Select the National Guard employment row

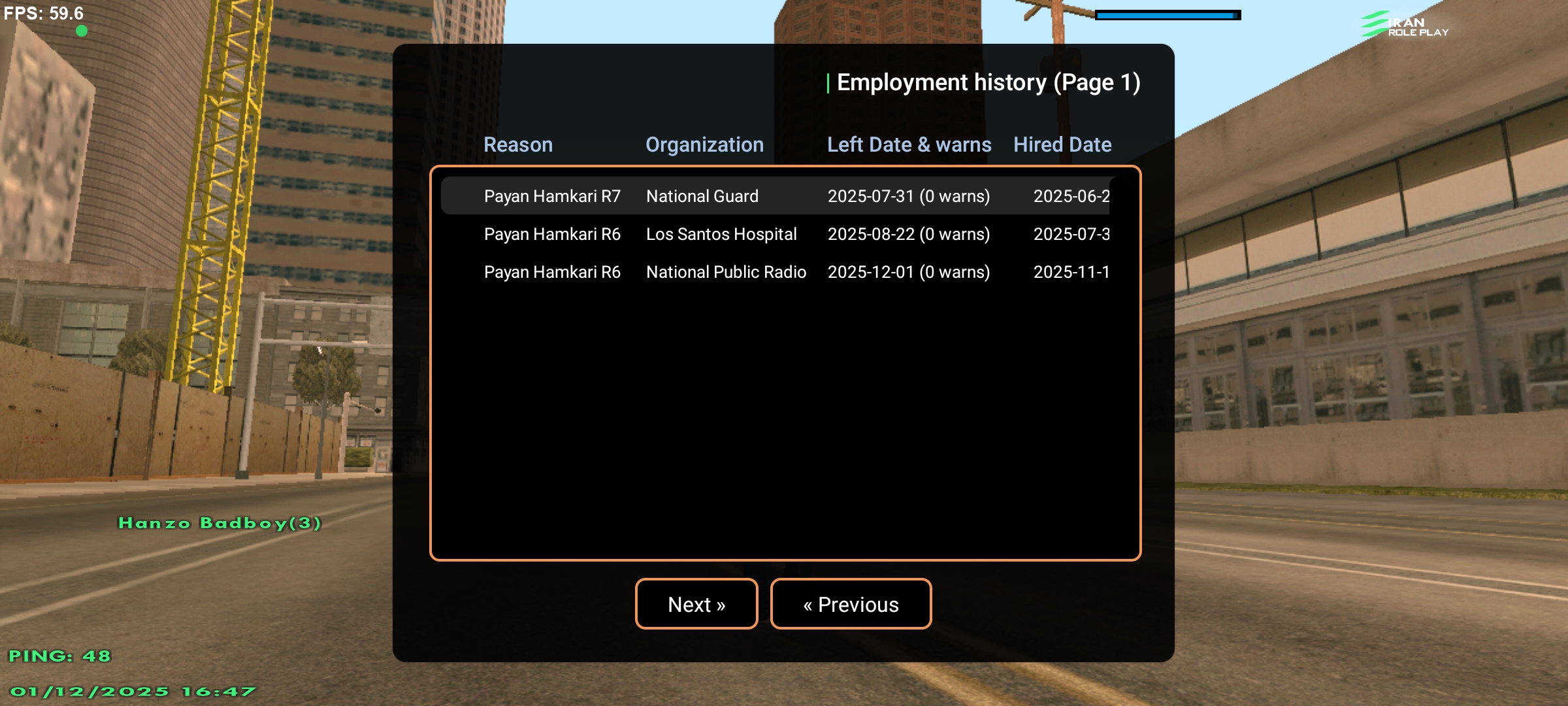pyautogui.click(x=702, y=196)
